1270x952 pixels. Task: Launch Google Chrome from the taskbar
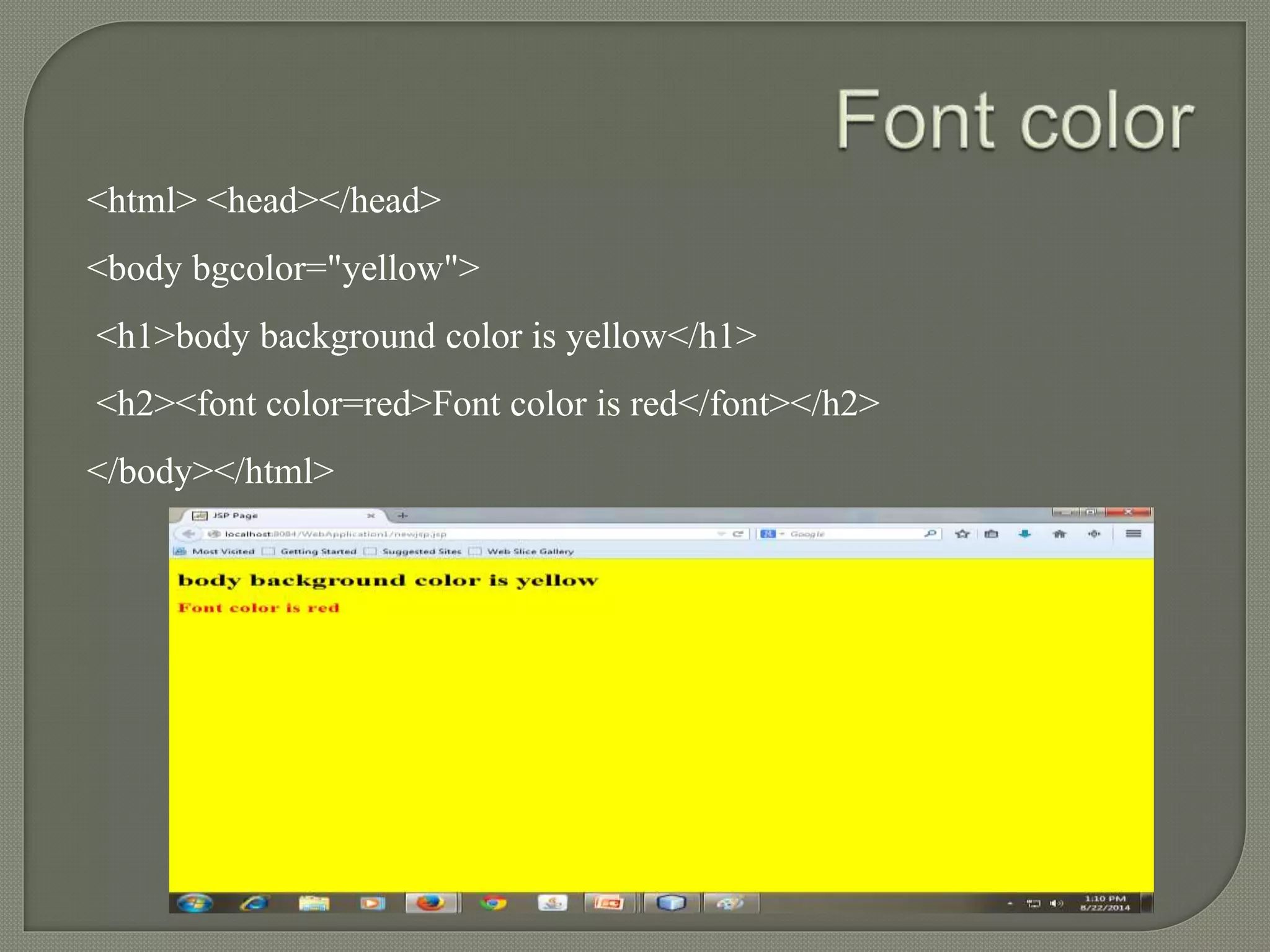click(493, 903)
